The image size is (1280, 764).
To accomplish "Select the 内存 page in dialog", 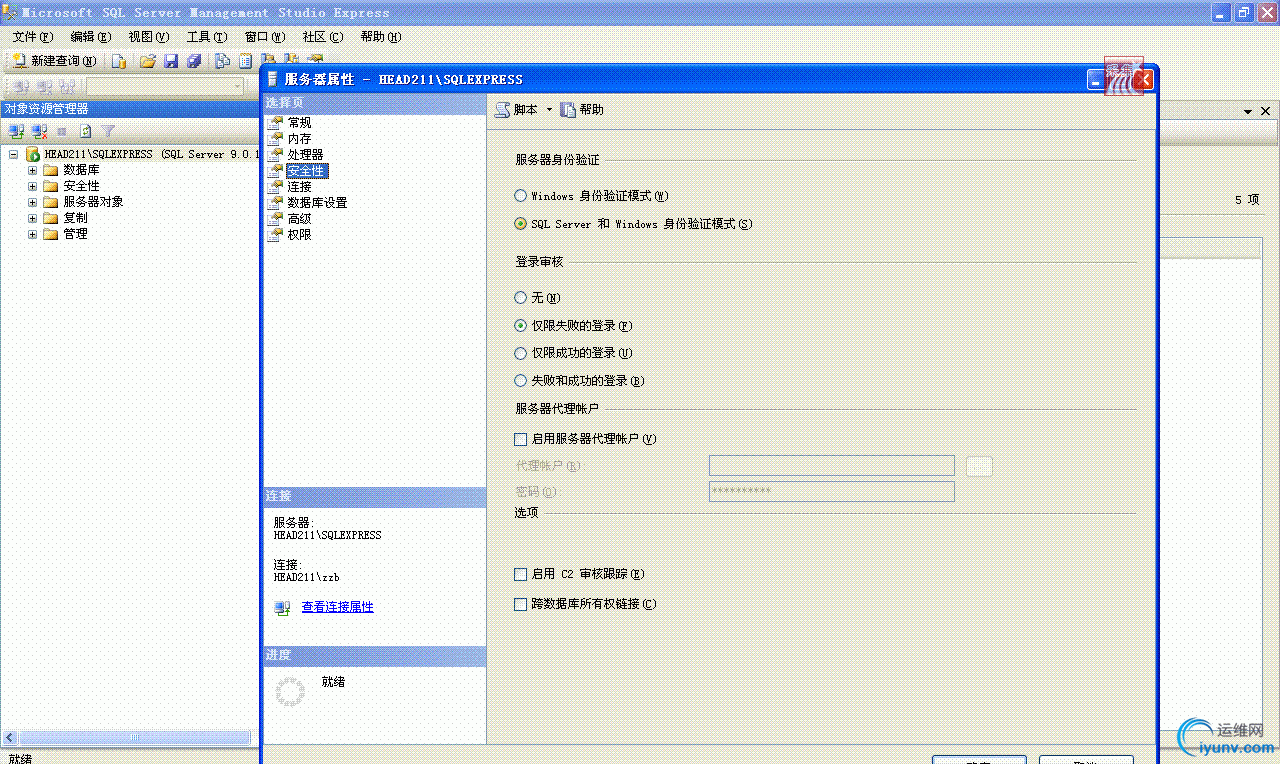I will coord(299,139).
